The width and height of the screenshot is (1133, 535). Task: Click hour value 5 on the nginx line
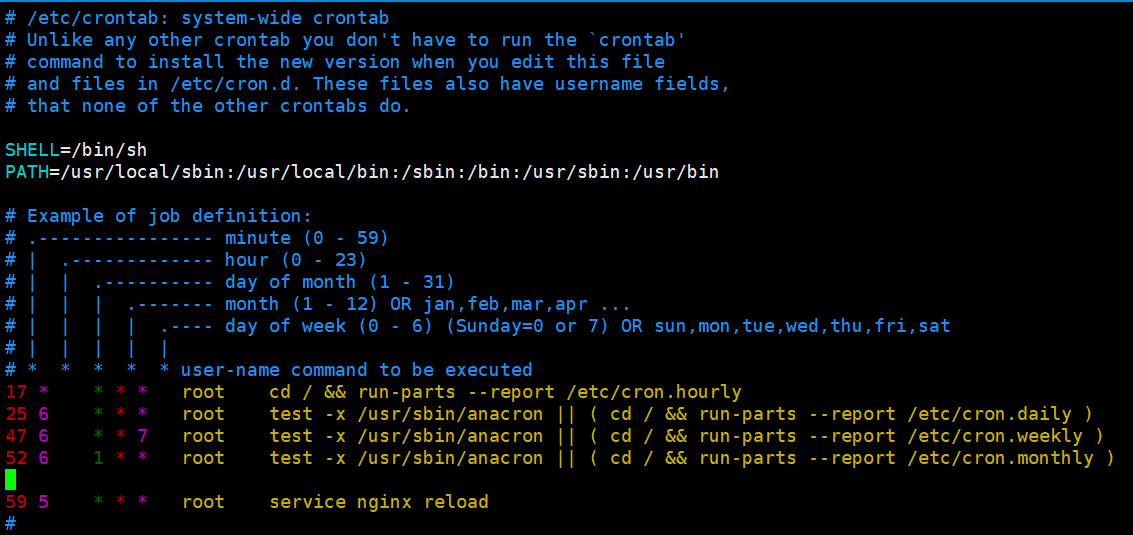(43, 502)
